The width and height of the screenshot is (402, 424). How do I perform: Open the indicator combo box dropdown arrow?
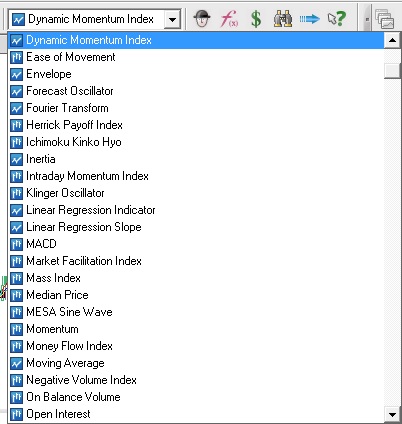(x=172, y=19)
